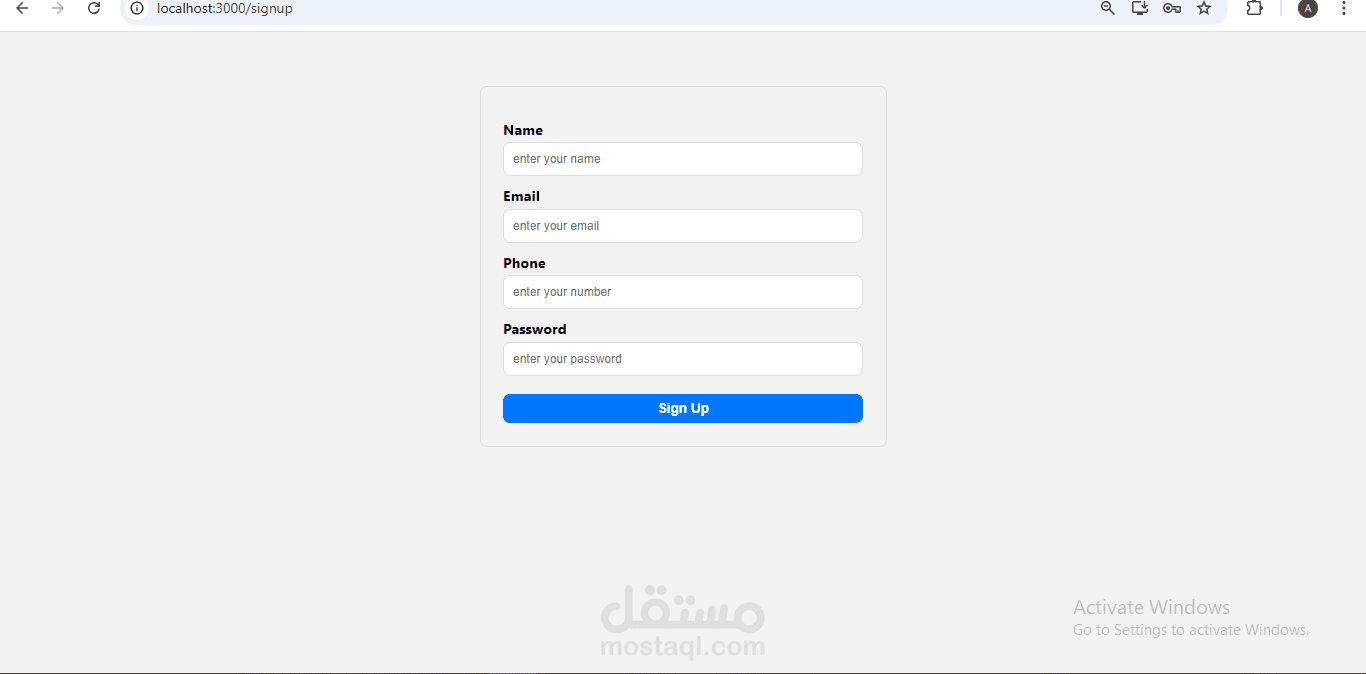Focus the "enter your number" phone field
Image resolution: width=1366 pixels, height=674 pixels.
click(x=683, y=292)
